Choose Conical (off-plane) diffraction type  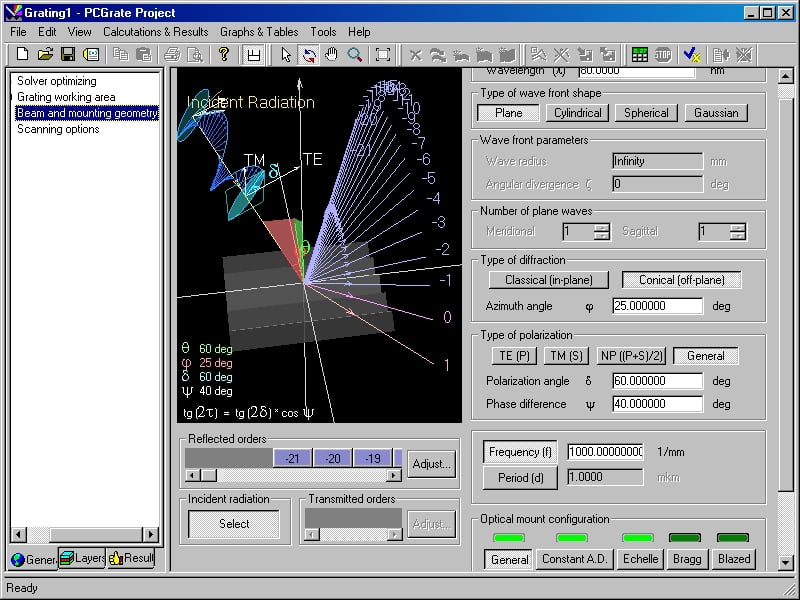click(682, 280)
